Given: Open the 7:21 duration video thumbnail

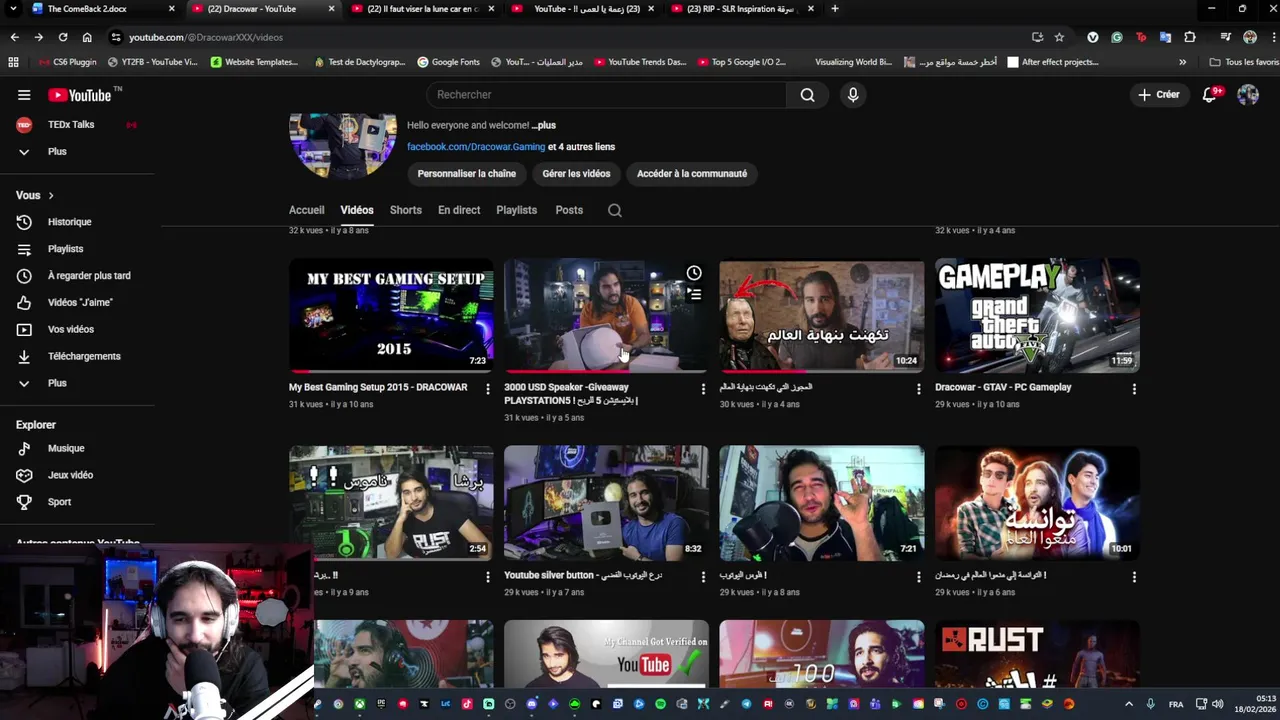Looking at the screenshot, I should [822, 503].
